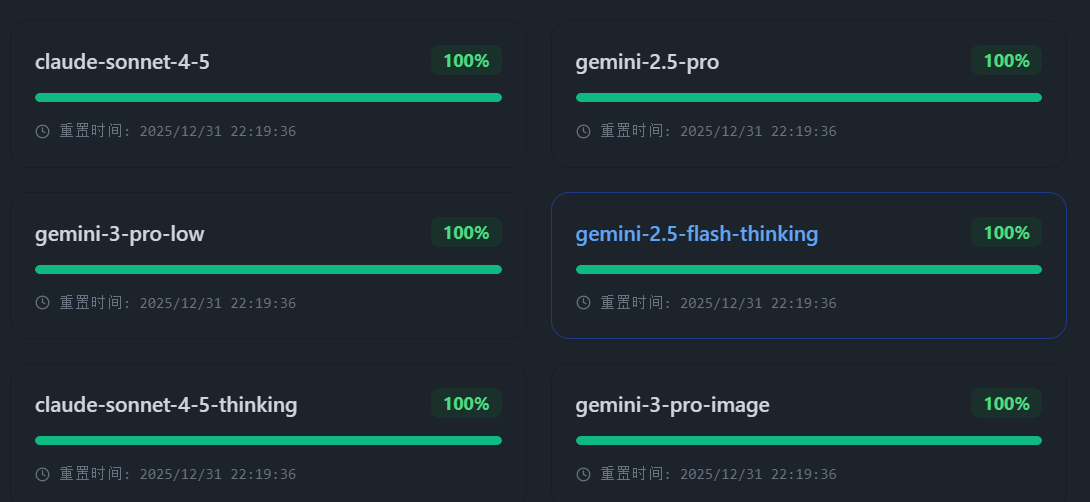Click the 100% badge on claude-sonnet-4-5
The image size is (1090, 502).
pyautogui.click(x=466, y=60)
